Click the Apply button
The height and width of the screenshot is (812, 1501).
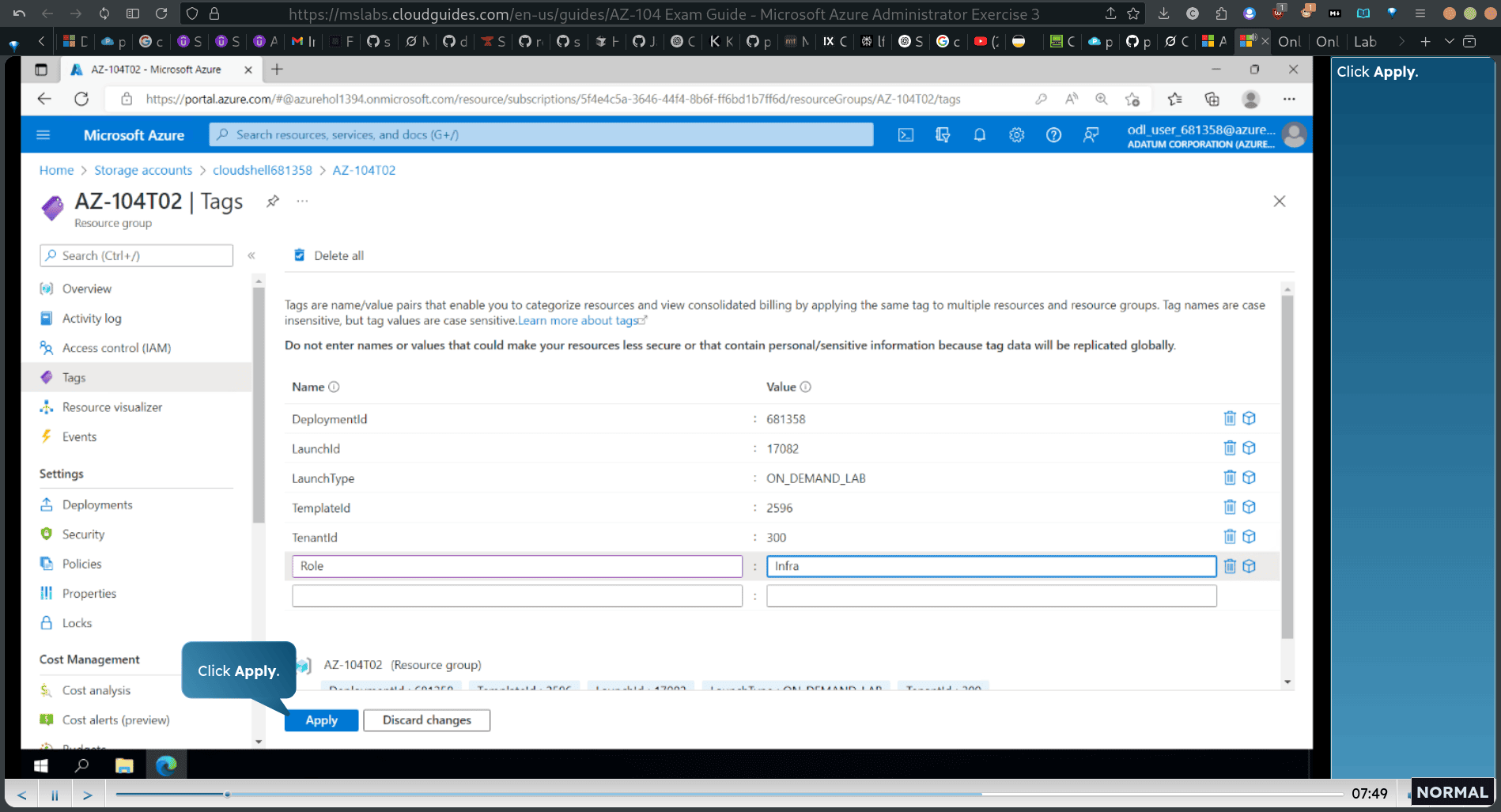[x=321, y=720]
